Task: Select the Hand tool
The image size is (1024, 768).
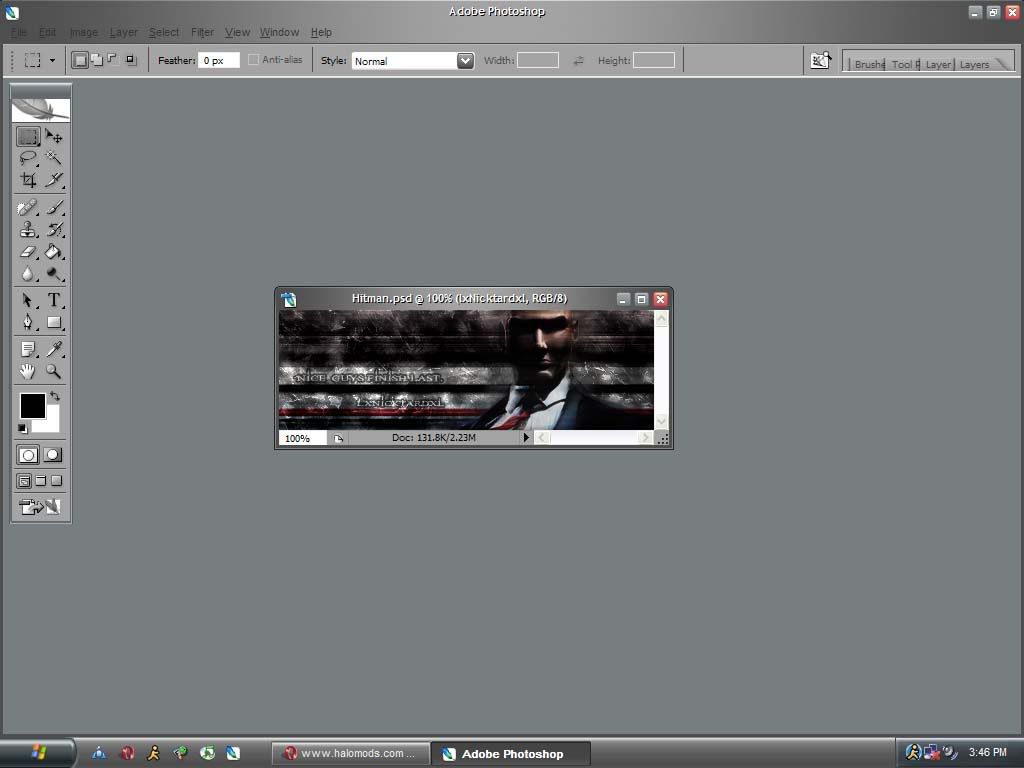Action: tap(28, 372)
